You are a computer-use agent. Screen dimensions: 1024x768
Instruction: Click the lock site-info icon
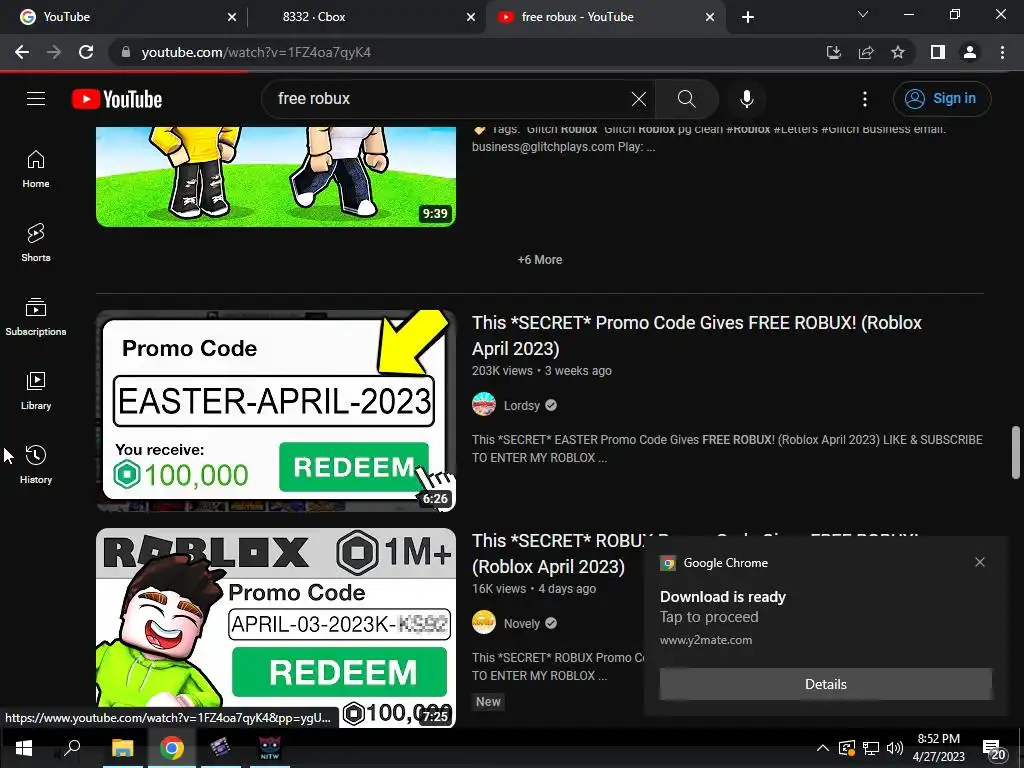pos(126,52)
